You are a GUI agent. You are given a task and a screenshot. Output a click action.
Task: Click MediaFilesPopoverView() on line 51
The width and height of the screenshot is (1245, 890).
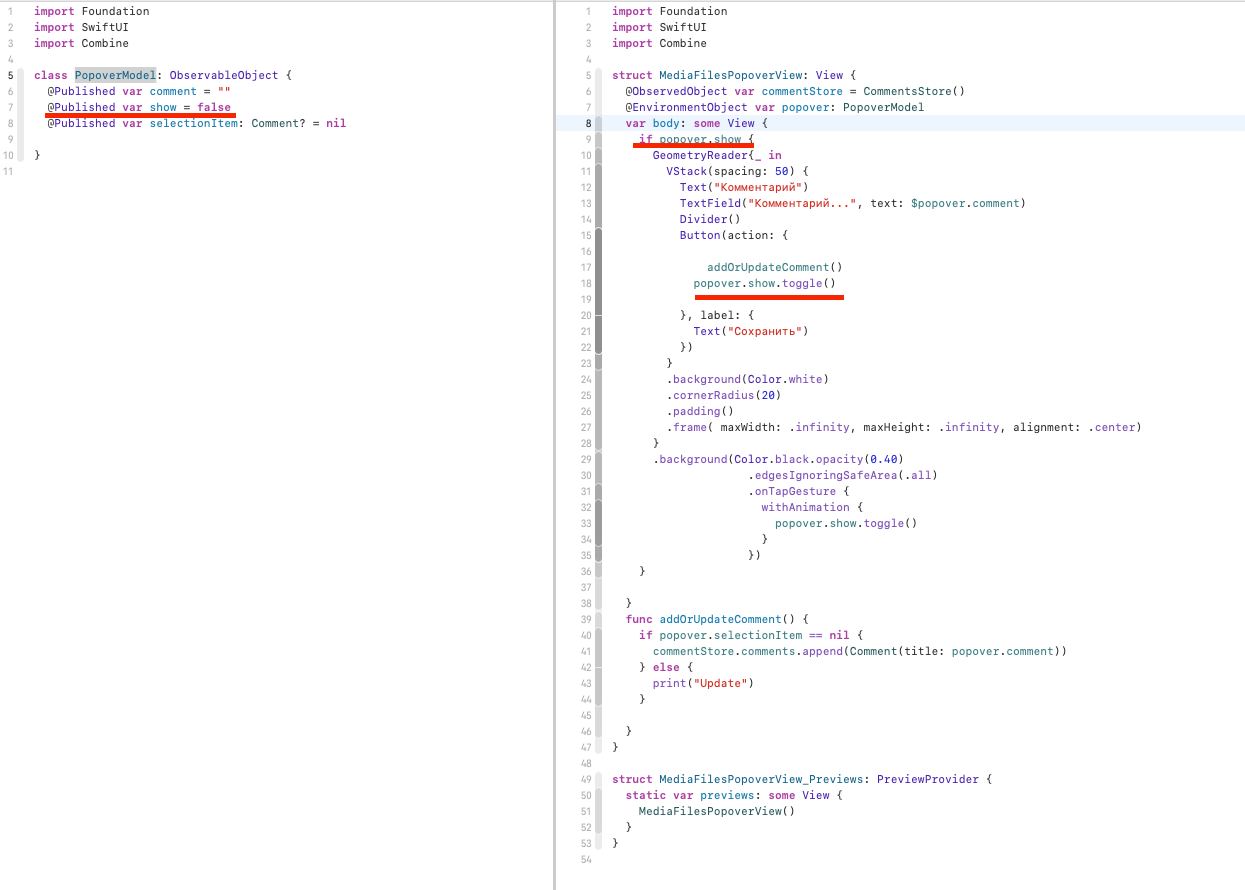click(x=717, y=811)
